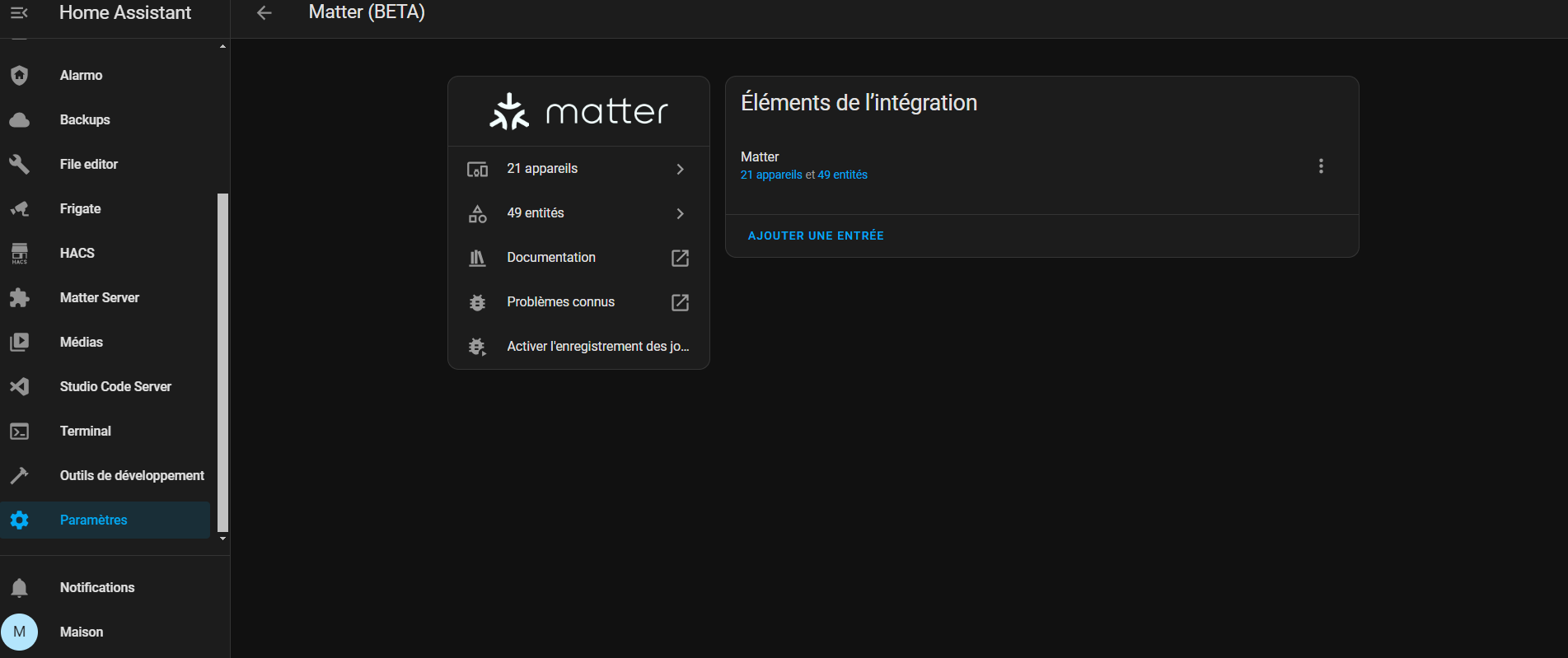Click the 'Éléments de l'intégration' heading
The height and width of the screenshot is (658, 1568).
[x=859, y=103]
